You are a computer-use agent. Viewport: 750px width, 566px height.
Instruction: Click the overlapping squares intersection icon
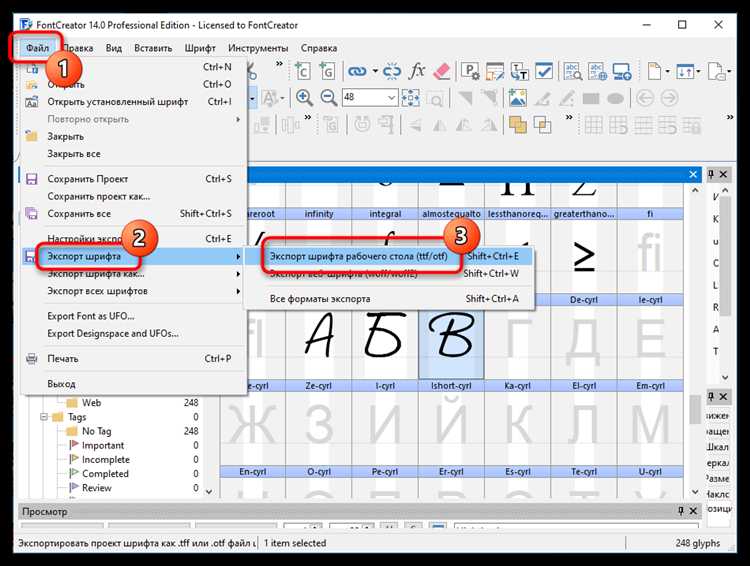click(x=542, y=125)
